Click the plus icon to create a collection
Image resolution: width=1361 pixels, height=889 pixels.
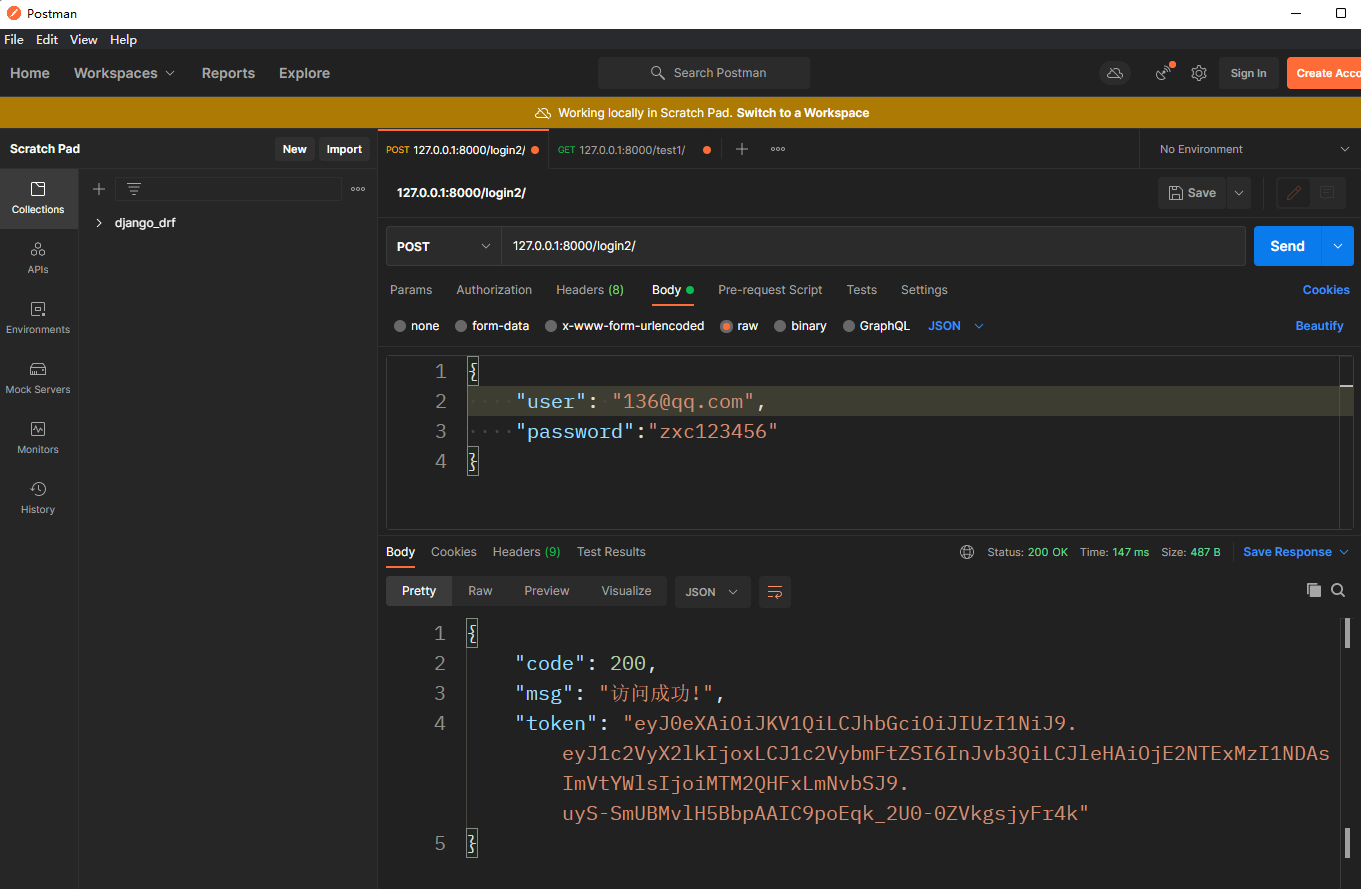point(99,189)
